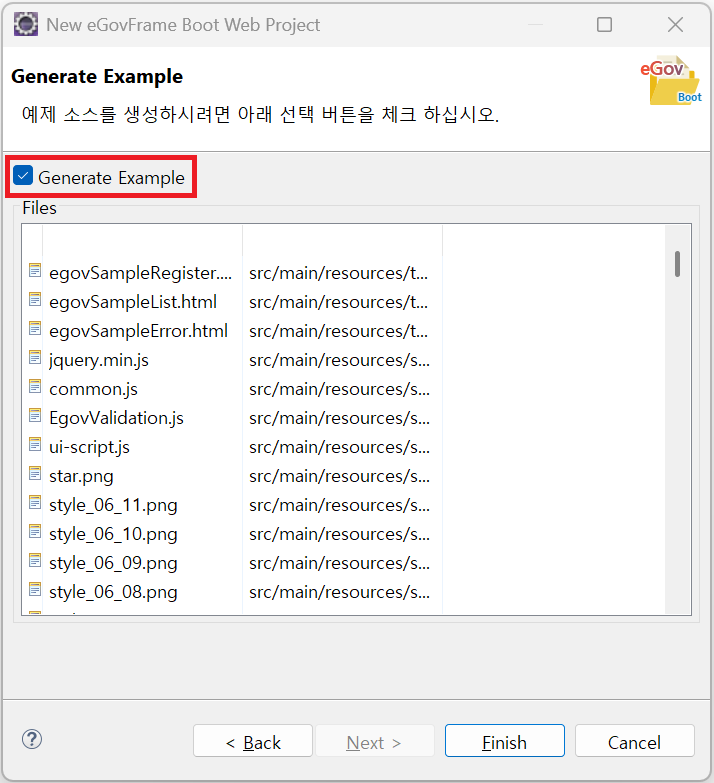Click the path cell of style_06_11.png row
Screen dimensions: 714x783
coord(340,505)
